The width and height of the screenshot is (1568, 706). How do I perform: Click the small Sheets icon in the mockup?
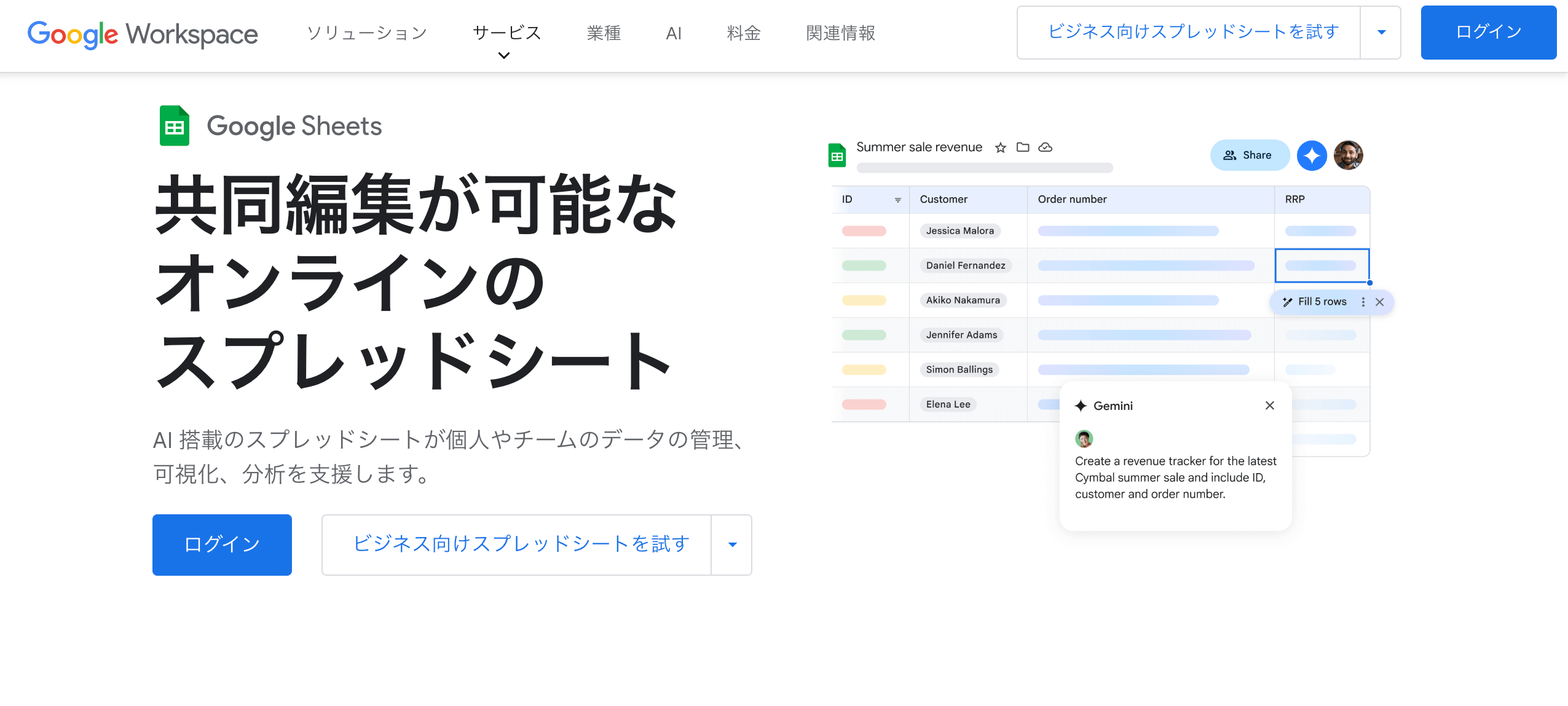[837, 155]
